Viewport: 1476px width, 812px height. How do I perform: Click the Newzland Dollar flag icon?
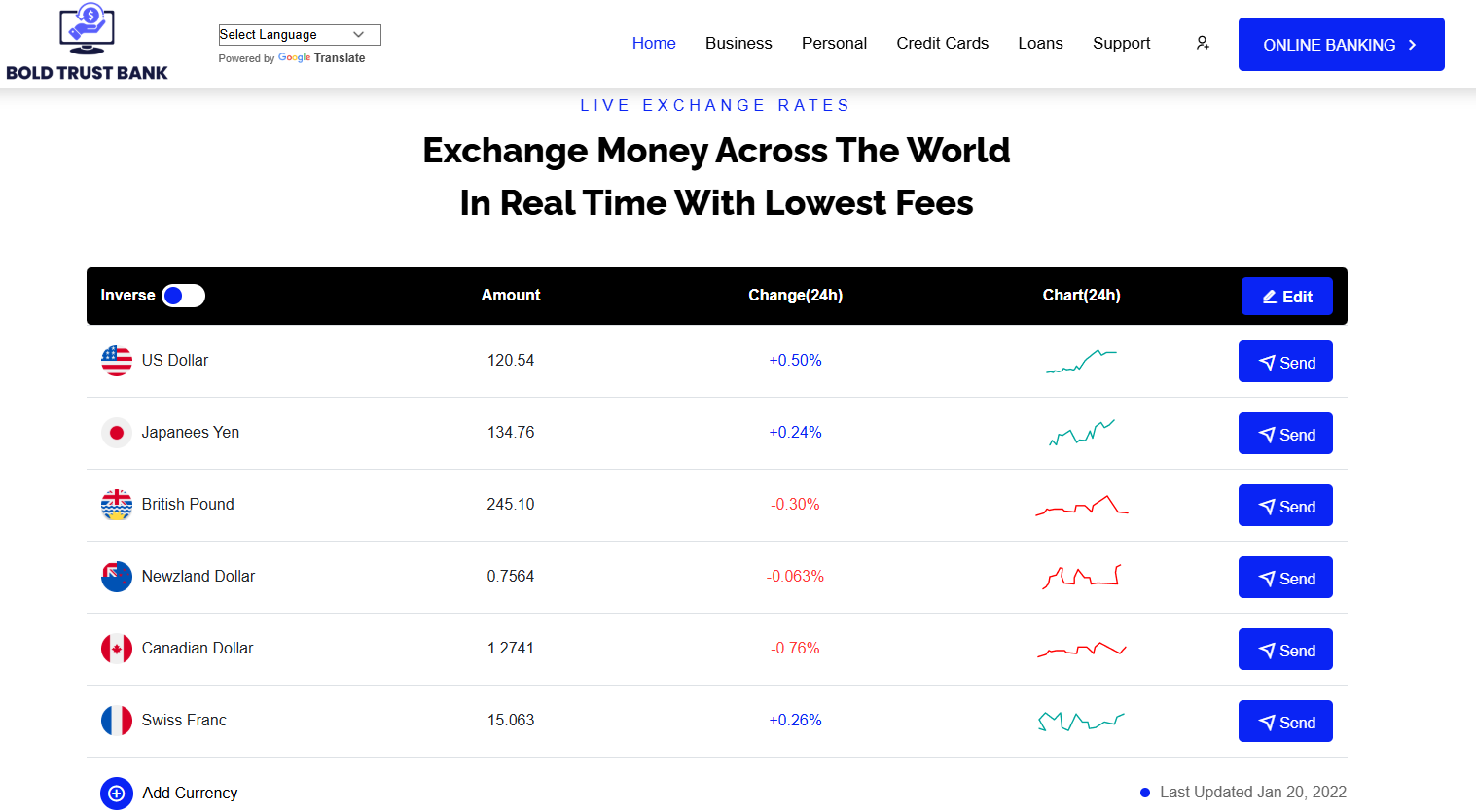(117, 577)
